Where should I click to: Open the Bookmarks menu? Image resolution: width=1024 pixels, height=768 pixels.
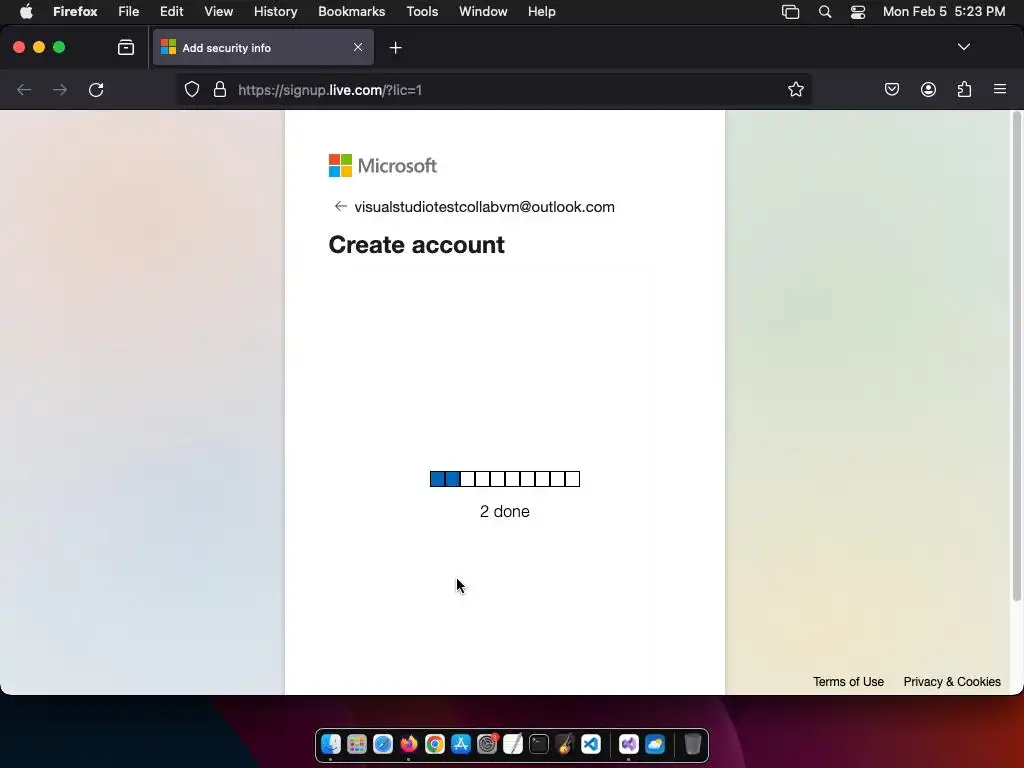point(351,12)
